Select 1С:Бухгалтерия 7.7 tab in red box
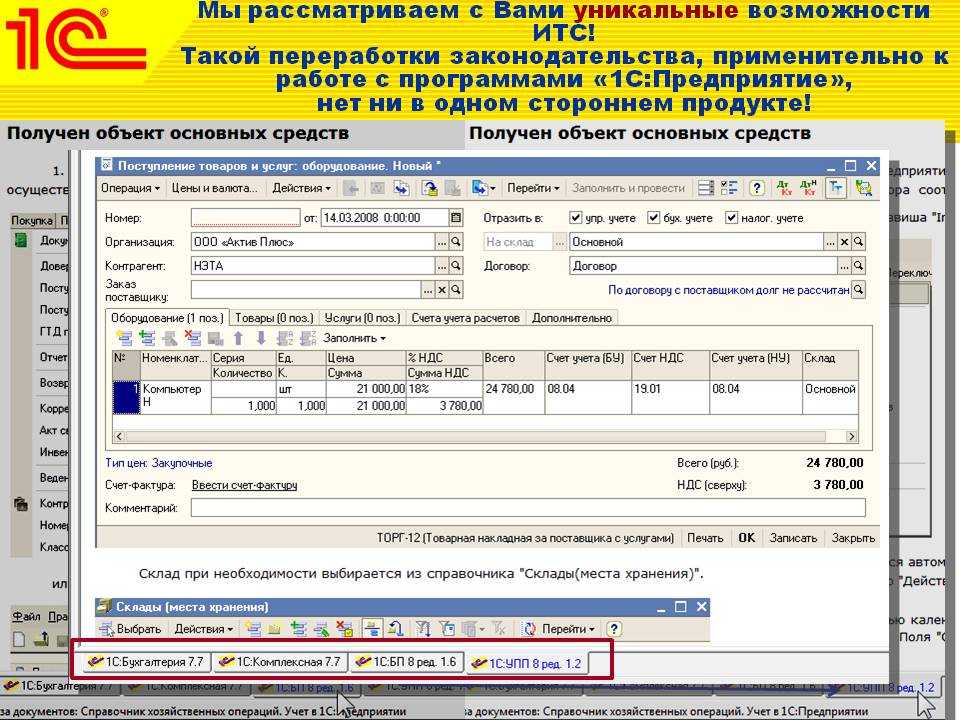Viewport: 960px width, 720px height. coord(147,662)
